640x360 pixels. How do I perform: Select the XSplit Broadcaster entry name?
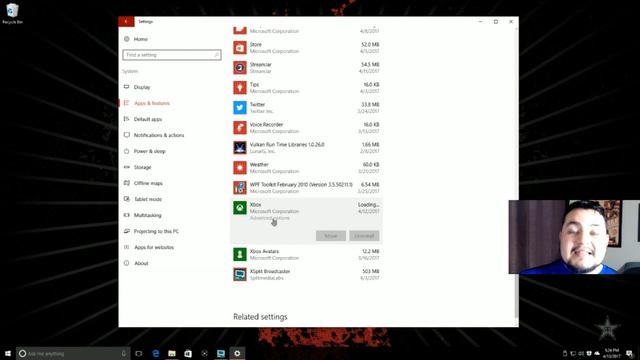pyautogui.click(x=270, y=271)
